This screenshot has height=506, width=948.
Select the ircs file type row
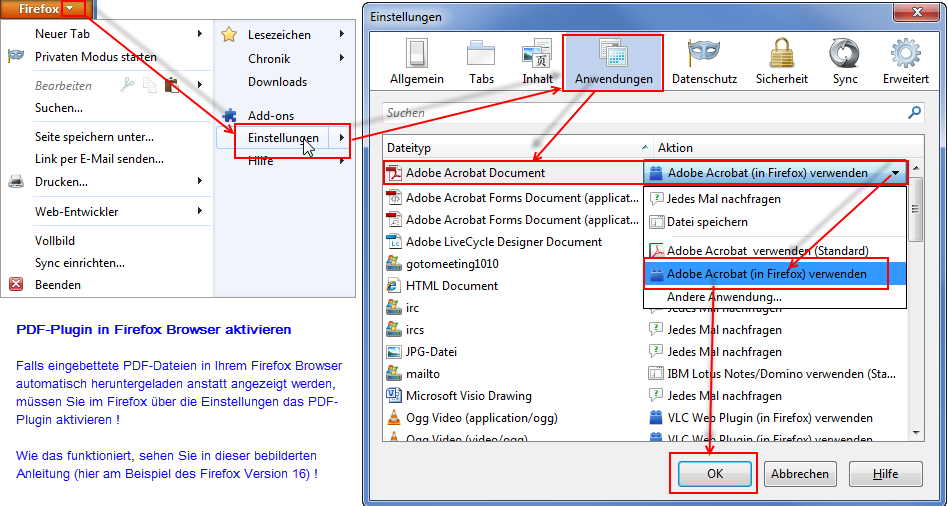(512, 330)
